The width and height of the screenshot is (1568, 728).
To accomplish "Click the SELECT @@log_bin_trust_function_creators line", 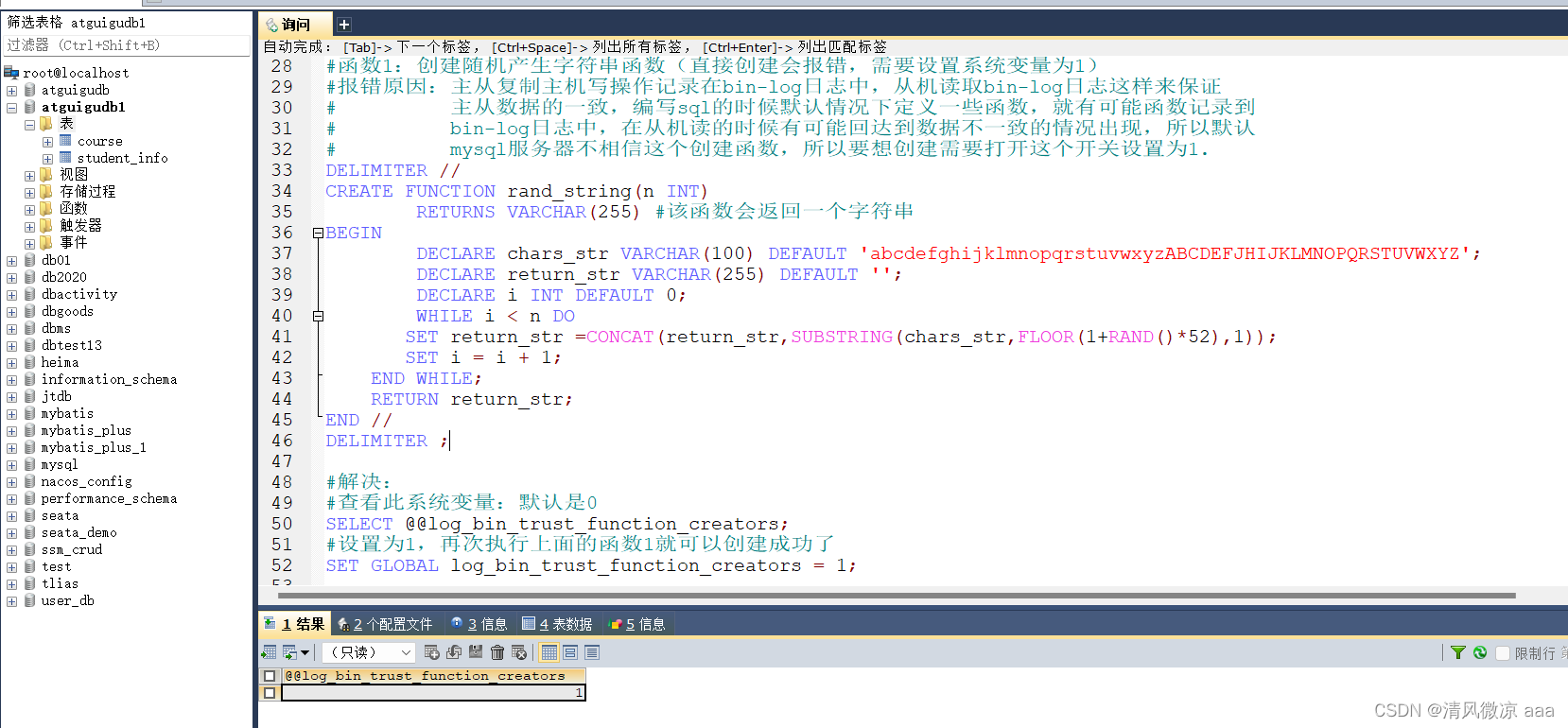I will (557, 524).
